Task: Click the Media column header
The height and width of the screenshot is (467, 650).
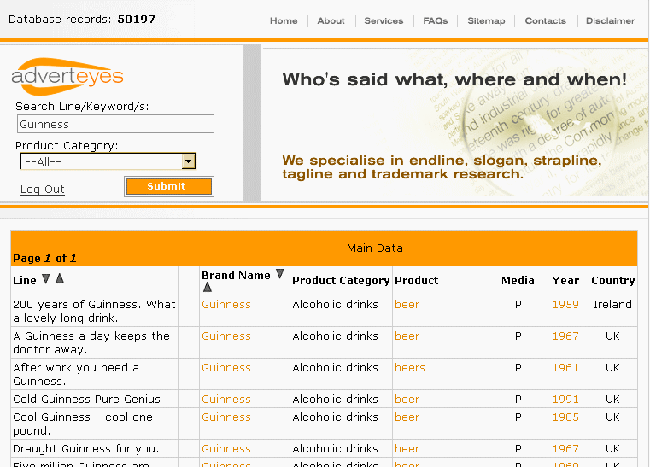Action: 518,281
